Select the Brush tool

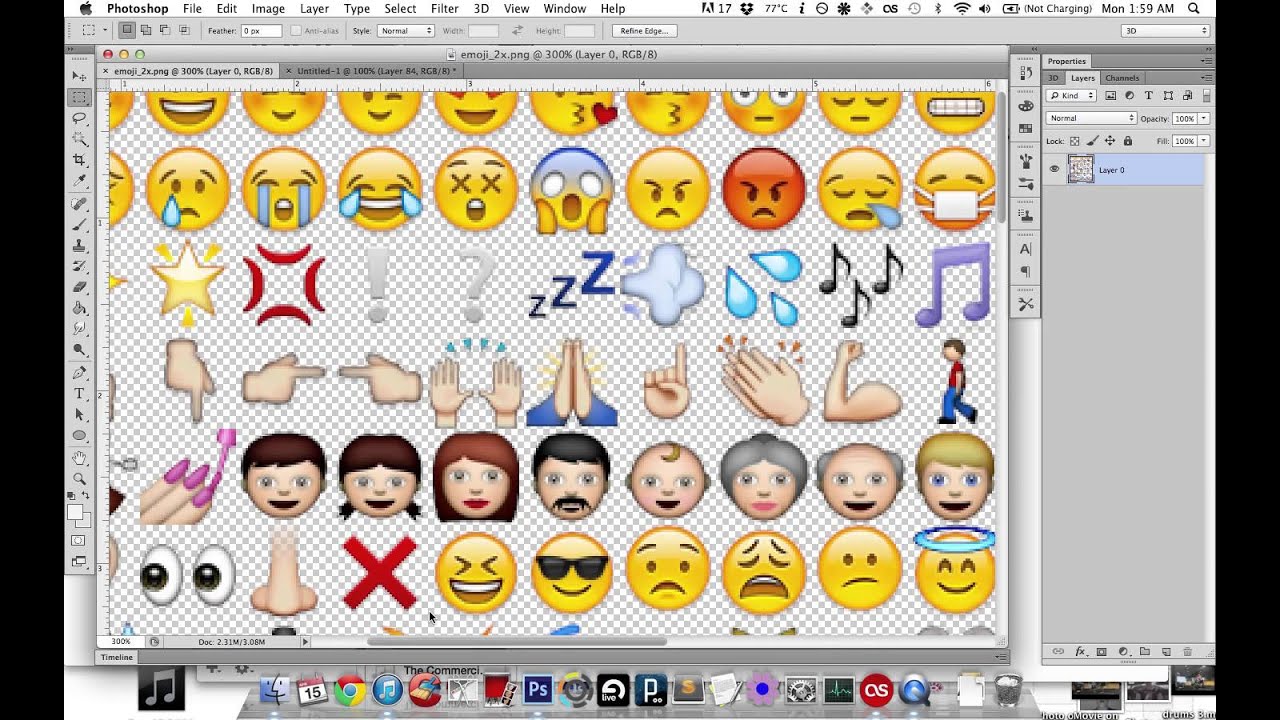click(79, 225)
